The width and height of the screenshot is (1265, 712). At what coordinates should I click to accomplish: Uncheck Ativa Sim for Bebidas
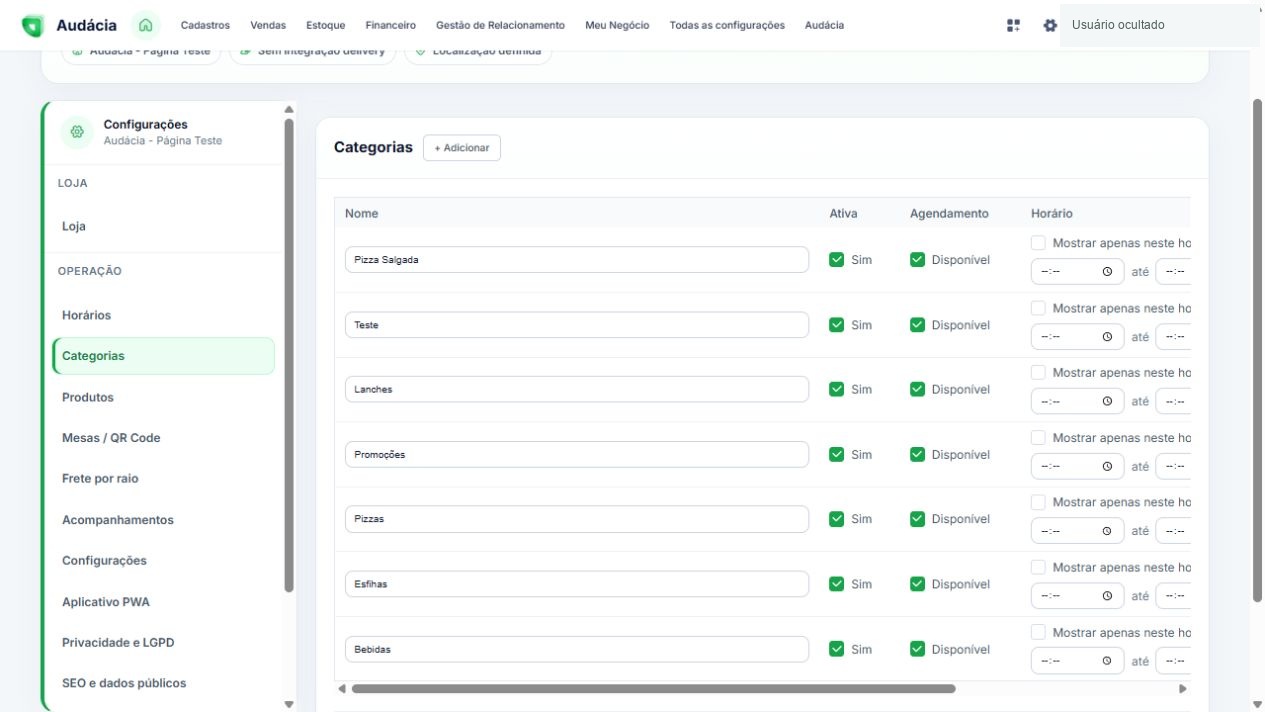[837, 649]
